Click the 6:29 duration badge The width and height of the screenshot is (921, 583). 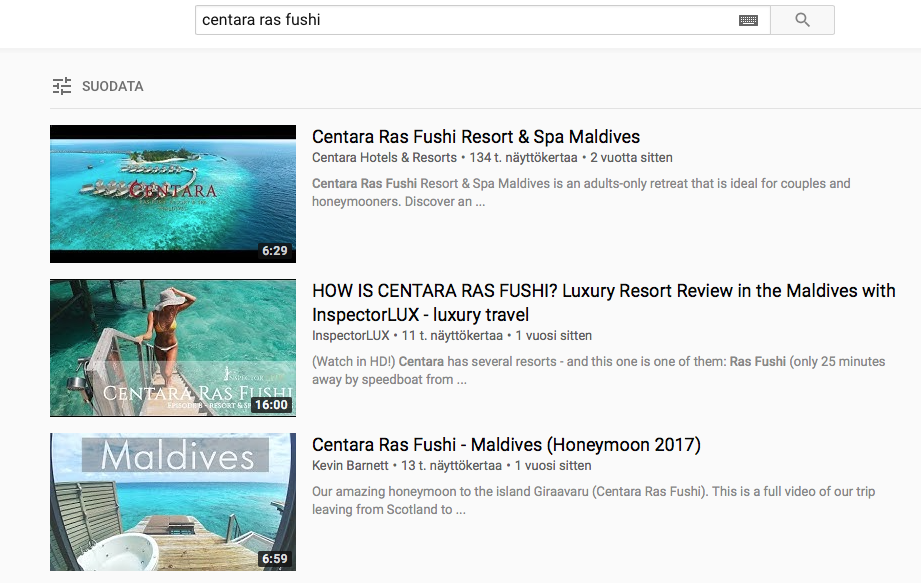point(275,251)
